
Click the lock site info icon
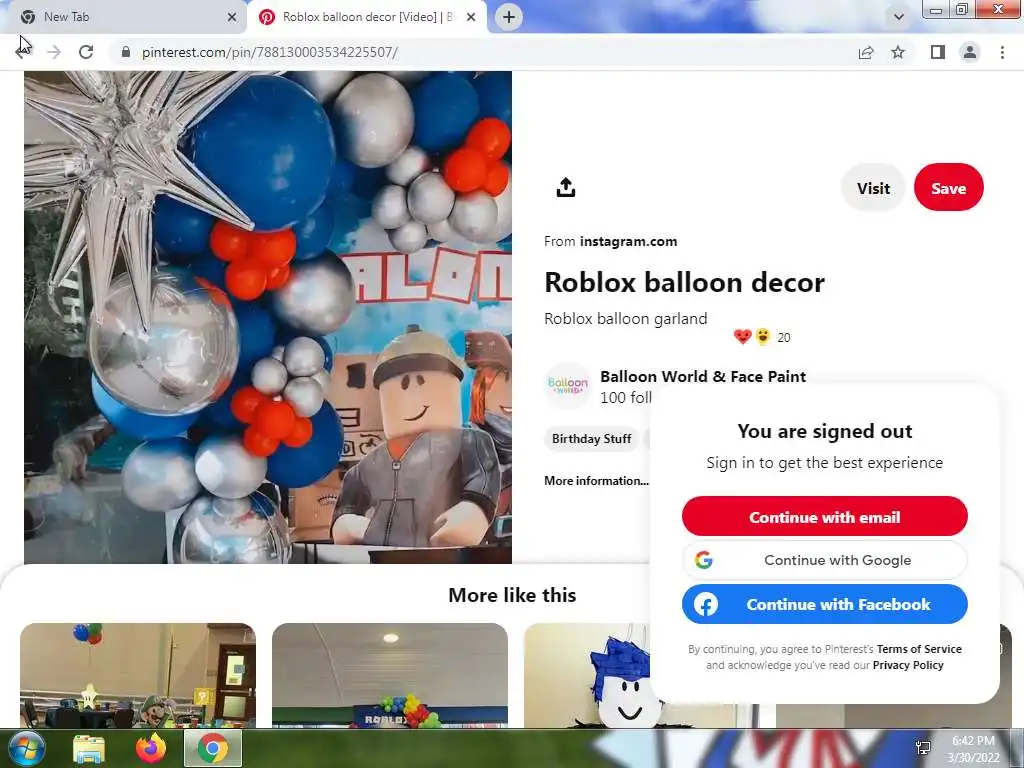pos(126,52)
